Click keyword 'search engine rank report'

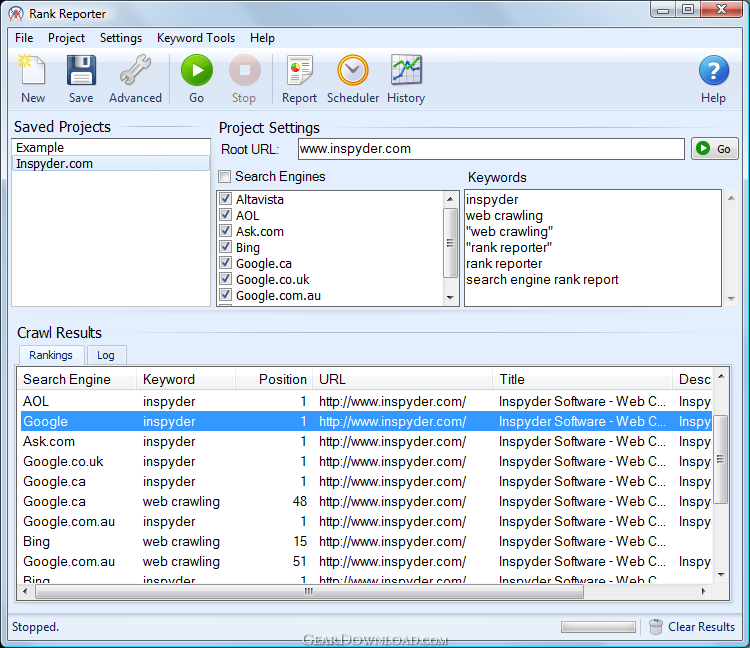[542, 279]
